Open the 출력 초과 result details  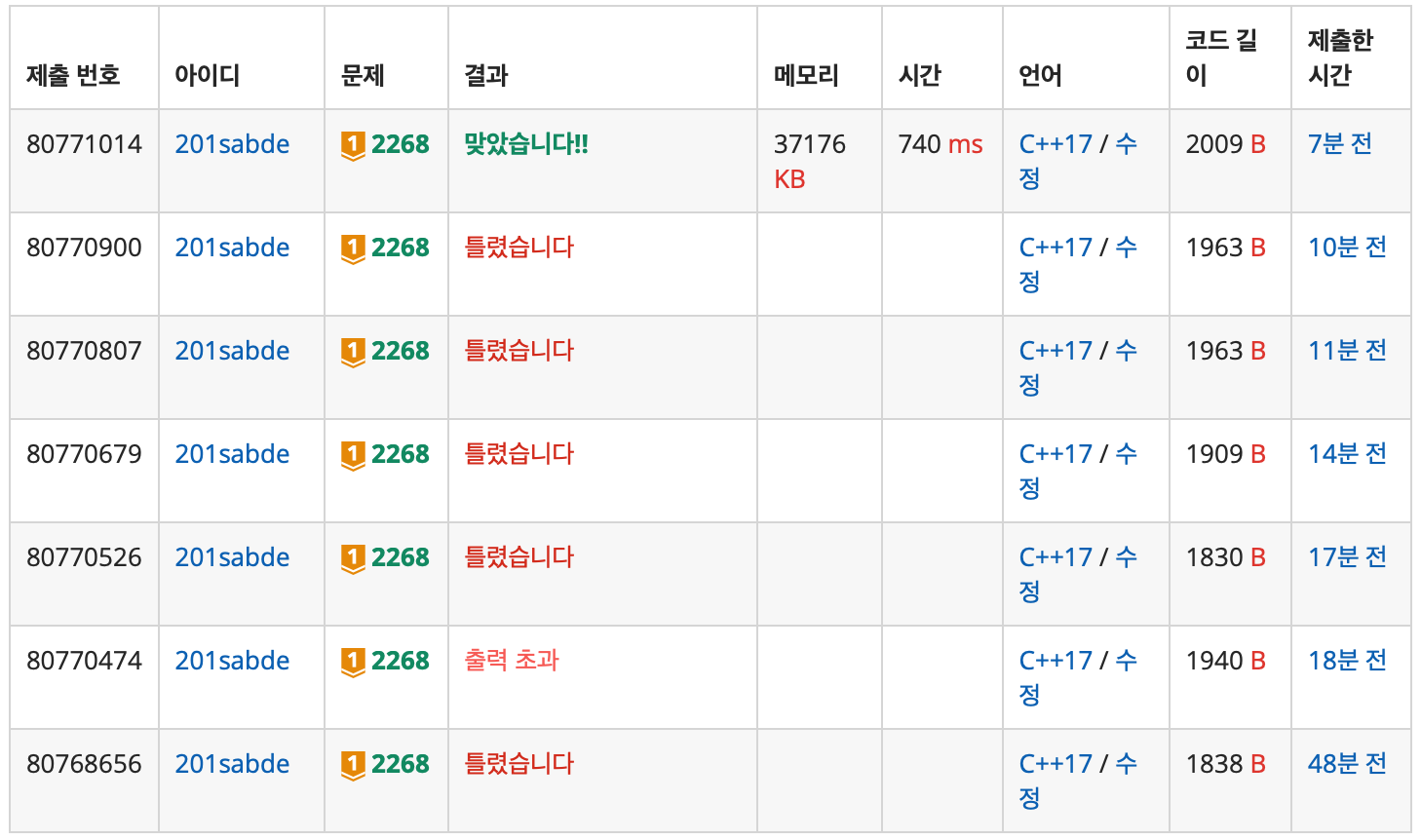[511, 661]
